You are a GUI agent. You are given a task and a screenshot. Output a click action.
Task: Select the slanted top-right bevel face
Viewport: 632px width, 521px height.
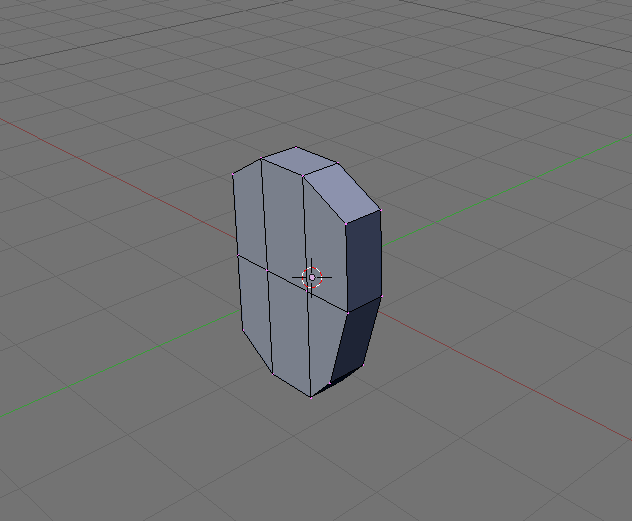point(342,193)
